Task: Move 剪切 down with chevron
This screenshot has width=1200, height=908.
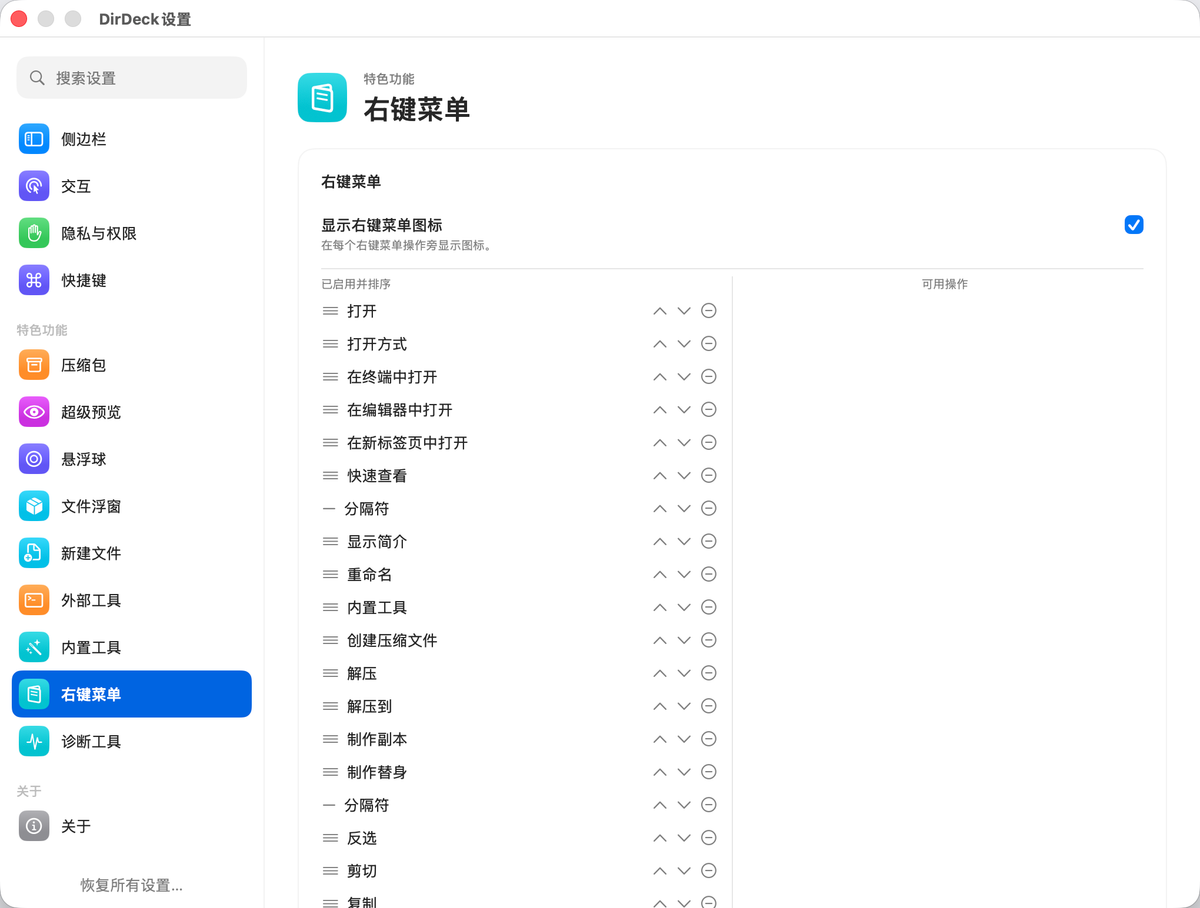Action: click(684, 871)
